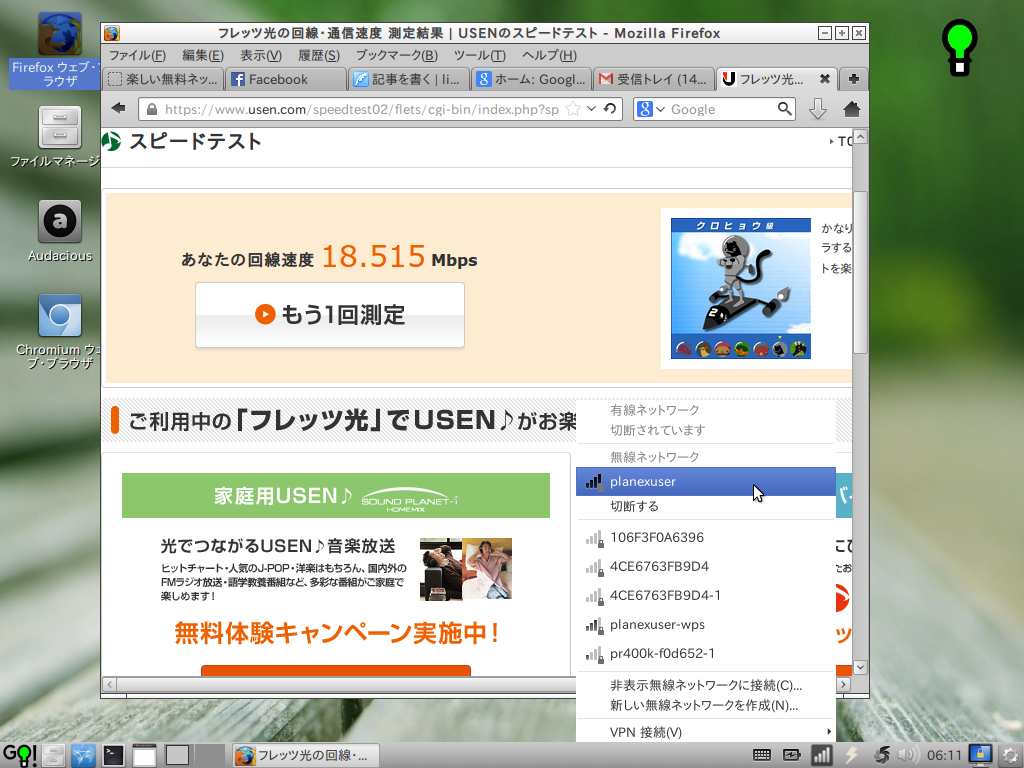Screen dimensions: 1024x768
Task: Open terminal from the taskbar launcher
Action: [114, 755]
